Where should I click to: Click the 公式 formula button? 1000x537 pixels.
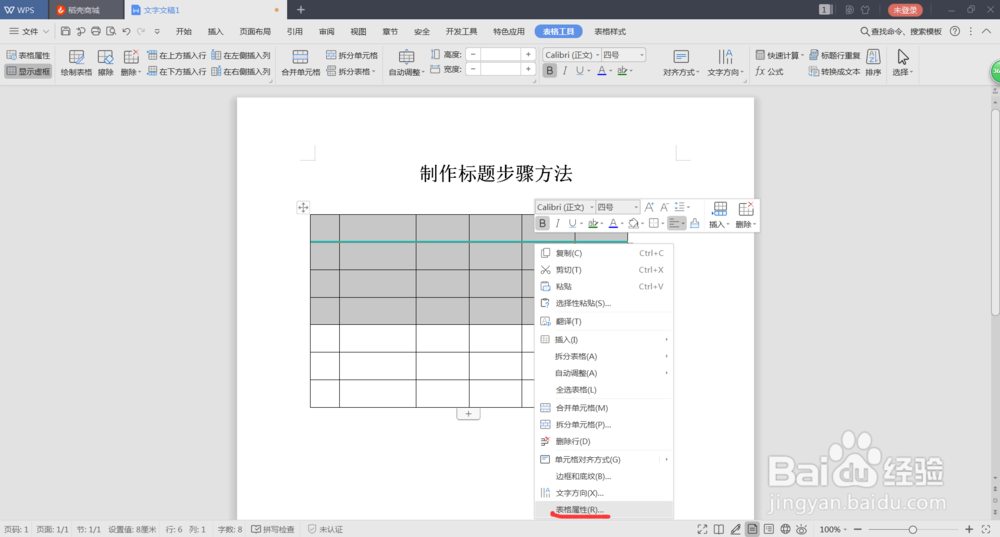[x=769, y=71]
